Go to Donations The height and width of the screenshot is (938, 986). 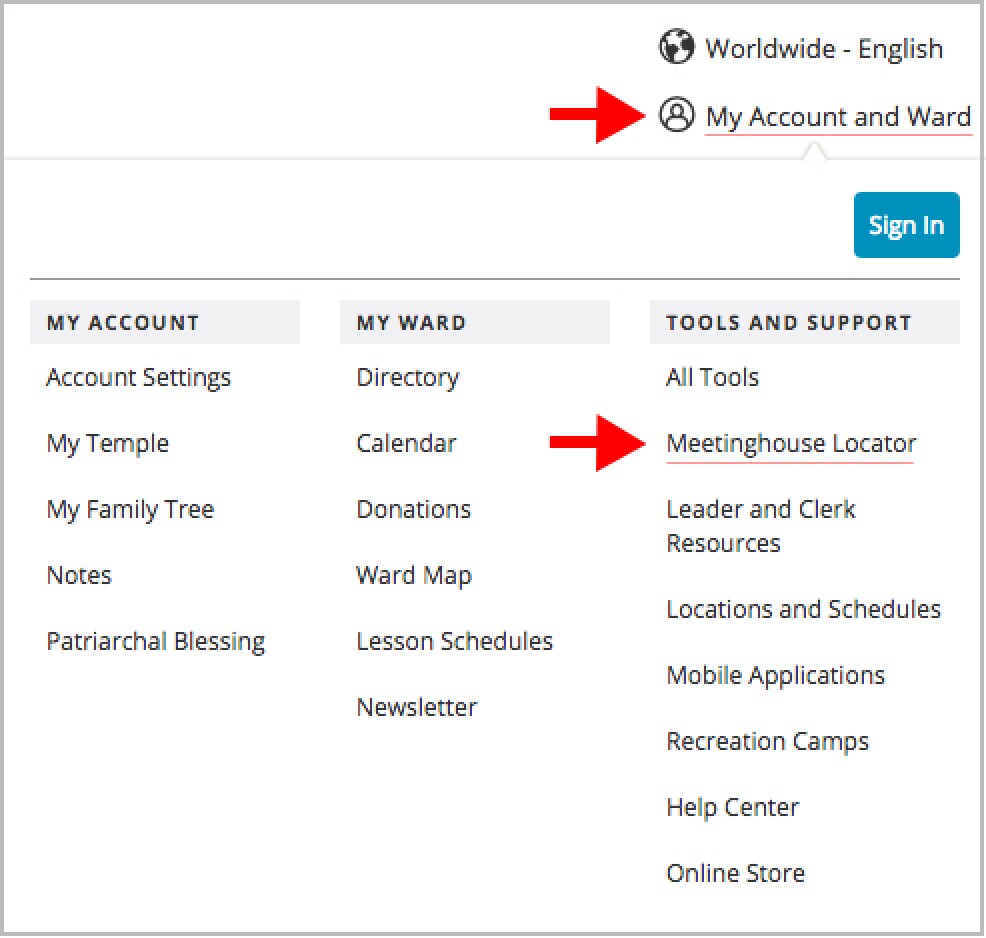click(413, 509)
